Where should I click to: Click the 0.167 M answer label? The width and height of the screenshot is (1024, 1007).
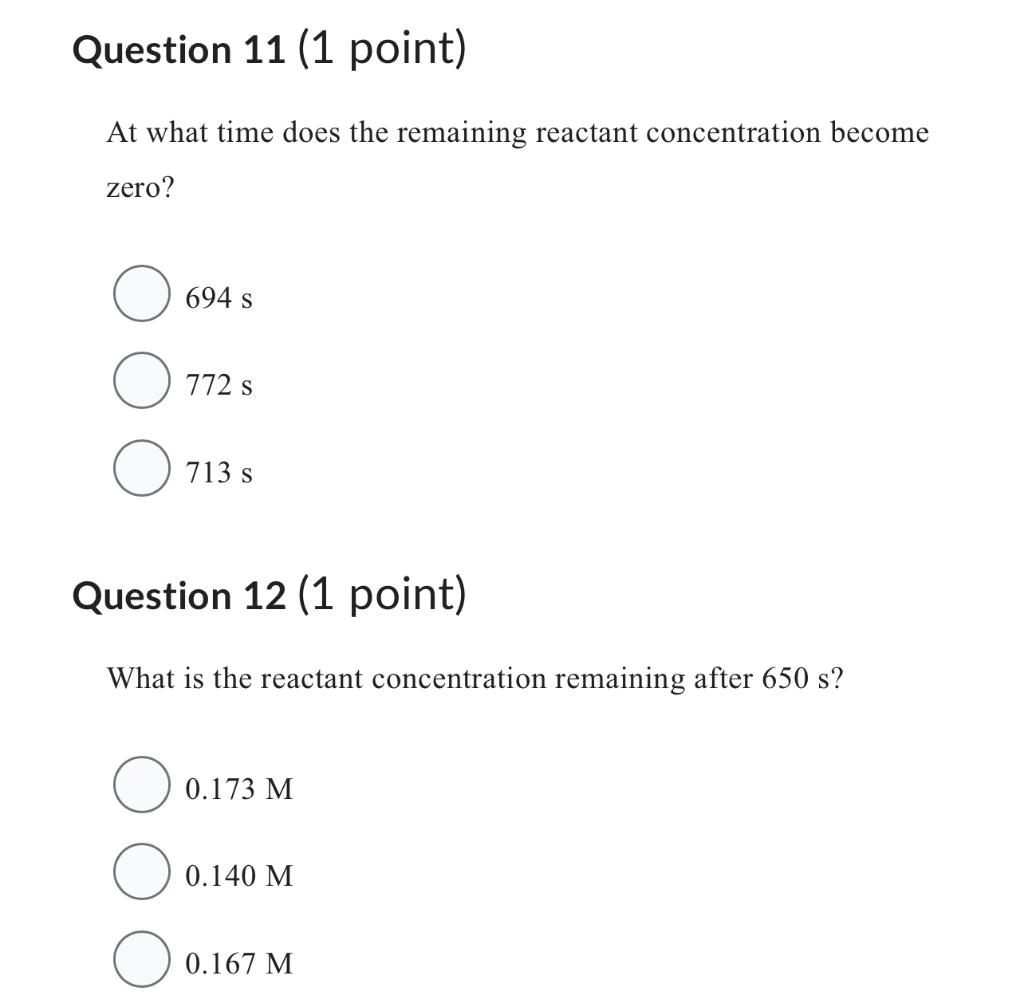coord(238,965)
